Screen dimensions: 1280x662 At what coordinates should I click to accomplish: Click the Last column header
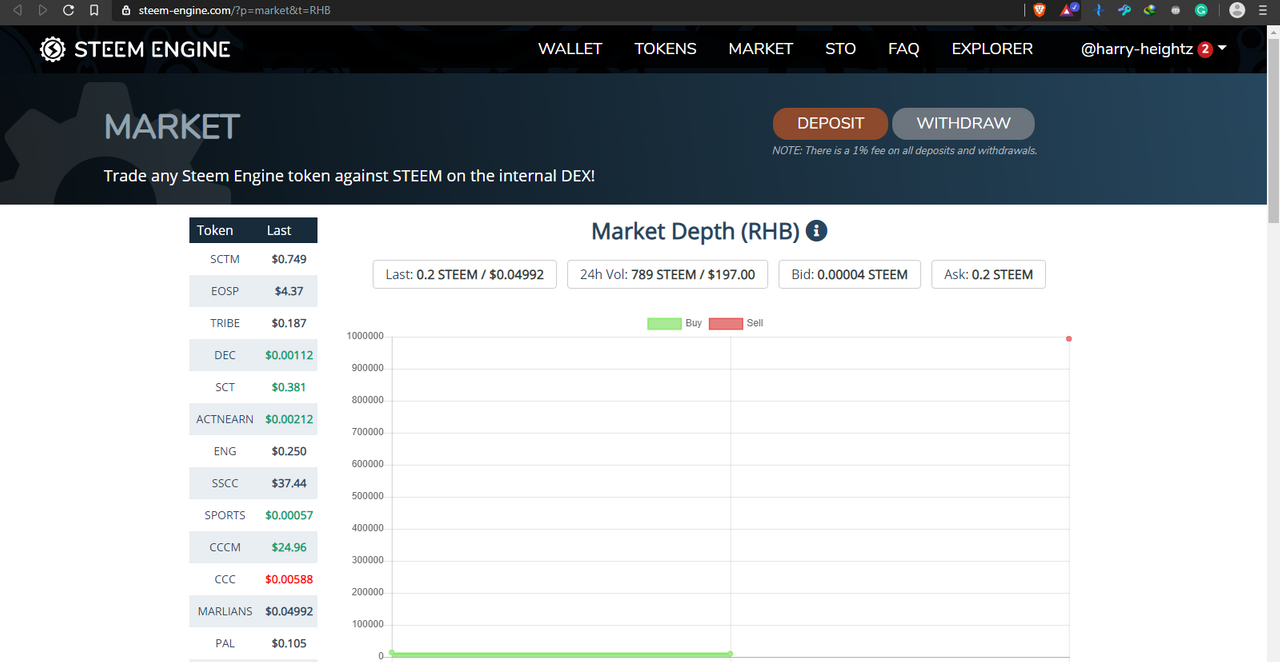tap(278, 230)
